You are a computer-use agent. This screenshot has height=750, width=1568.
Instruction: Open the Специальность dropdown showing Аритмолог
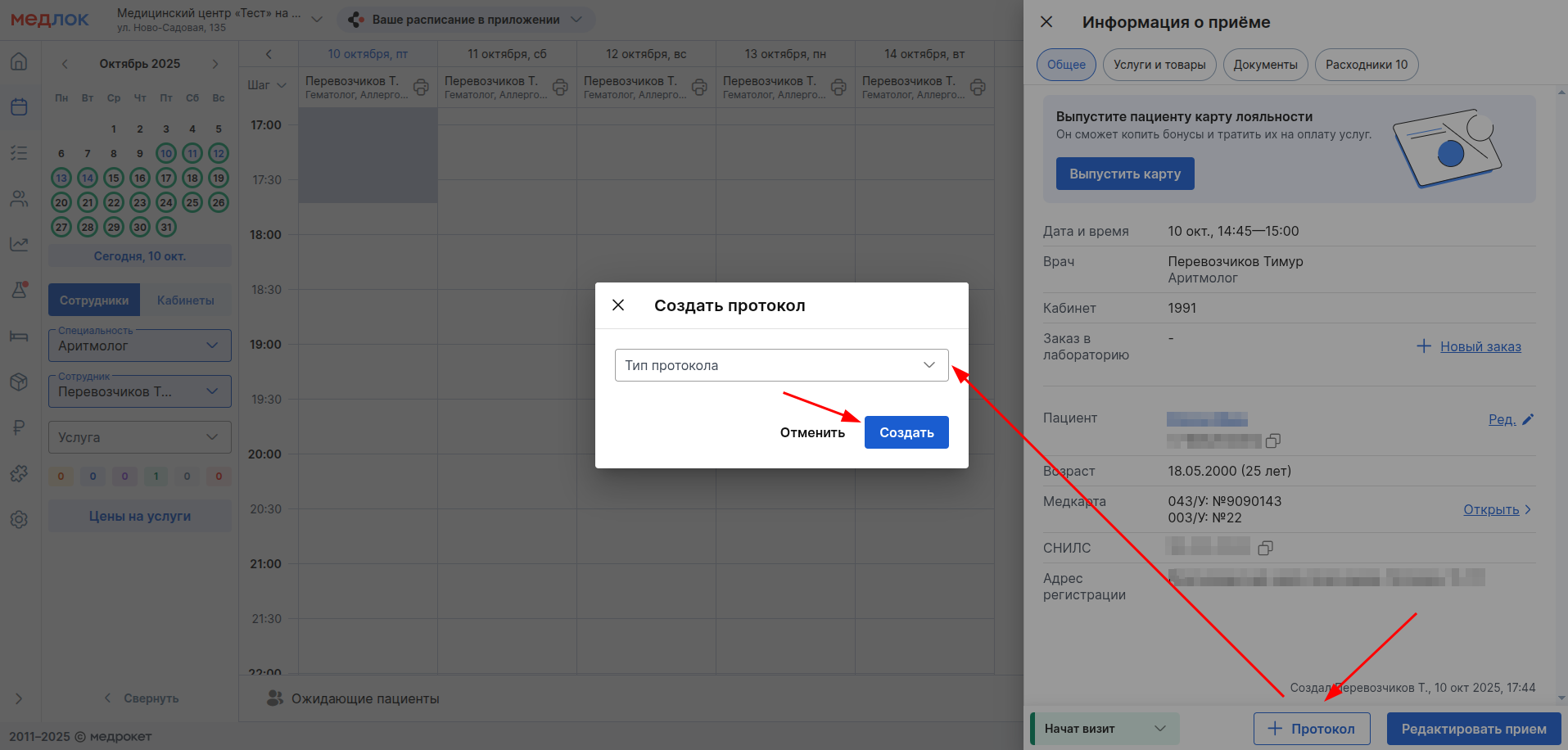(140, 346)
